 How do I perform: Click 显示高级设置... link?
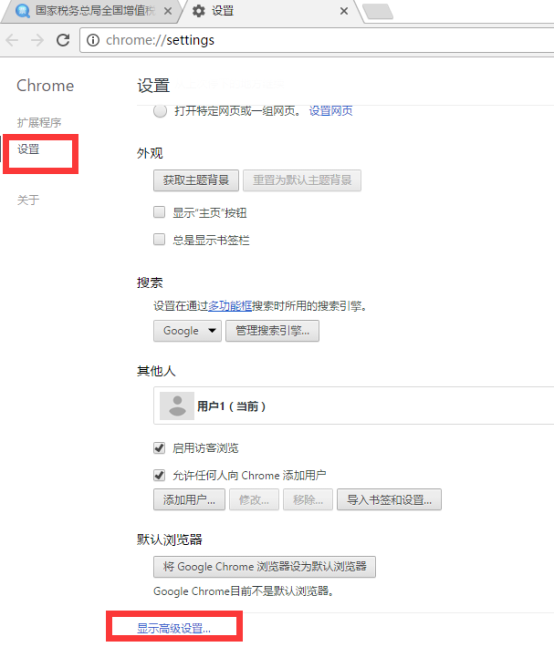(x=174, y=628)
